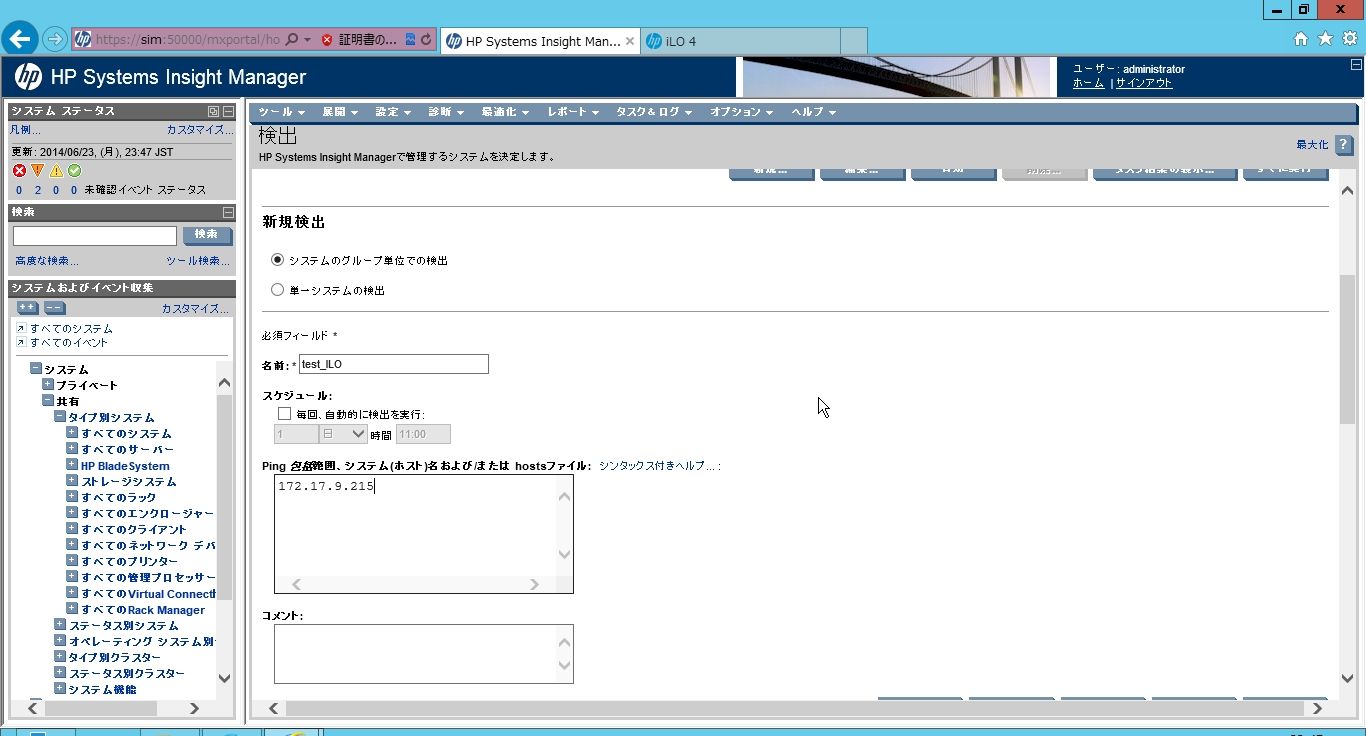Click the system search input field
The width and height of the screenshot is (1366, 736).
95,235
